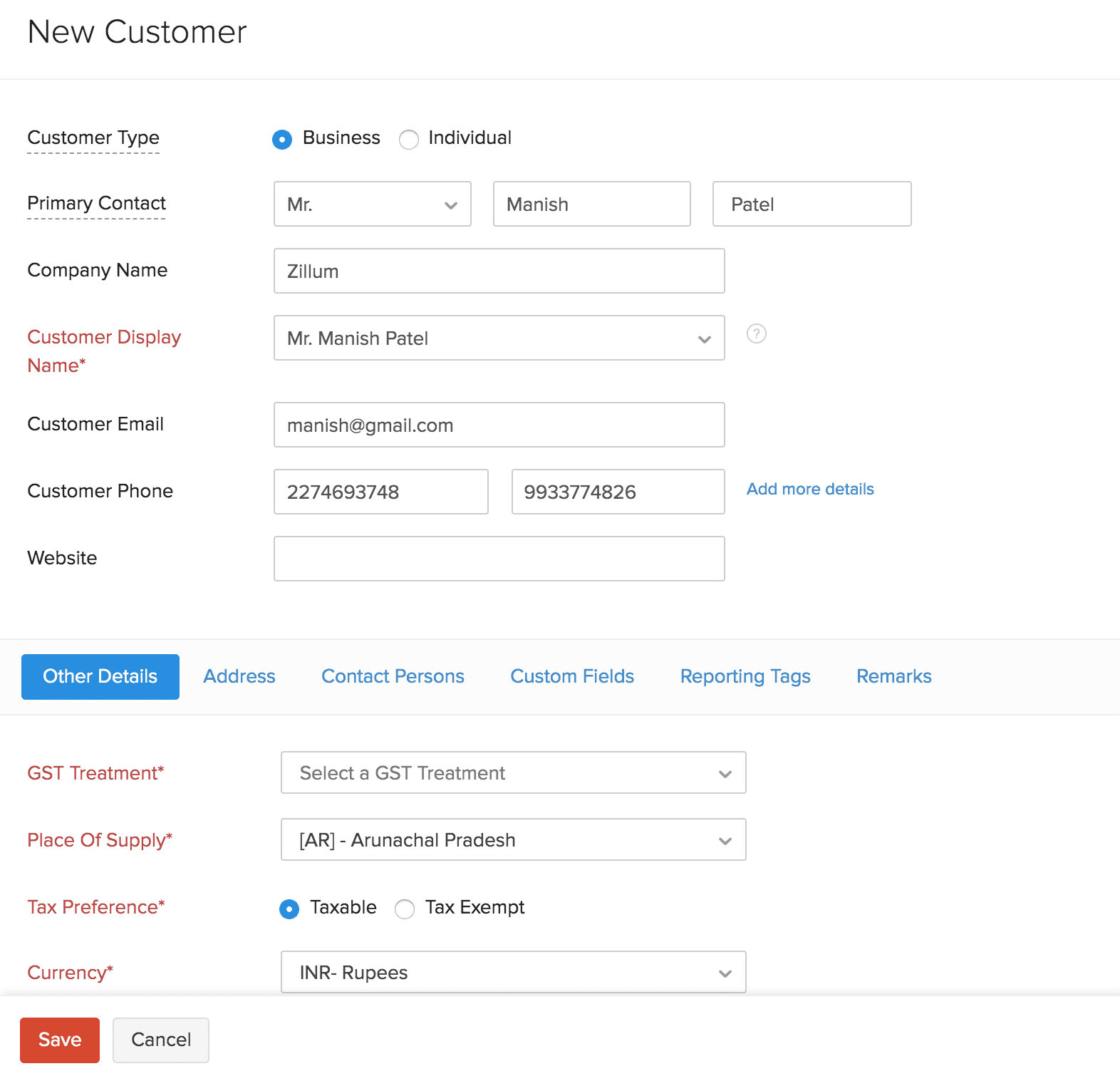
Task: Select the Business customer type
Action: [x=282, y=139]
